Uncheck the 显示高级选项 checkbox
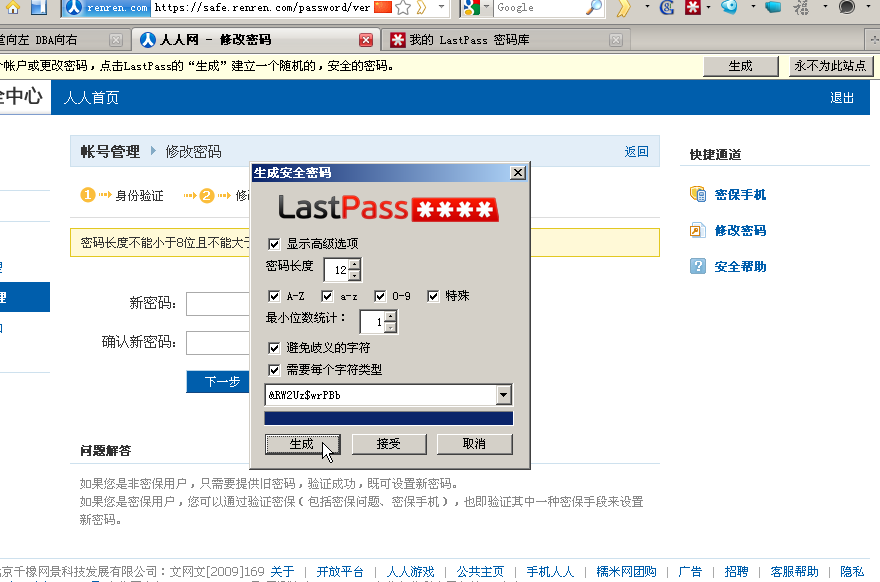Screen dimensions: 880x582 tap(273, 242)
